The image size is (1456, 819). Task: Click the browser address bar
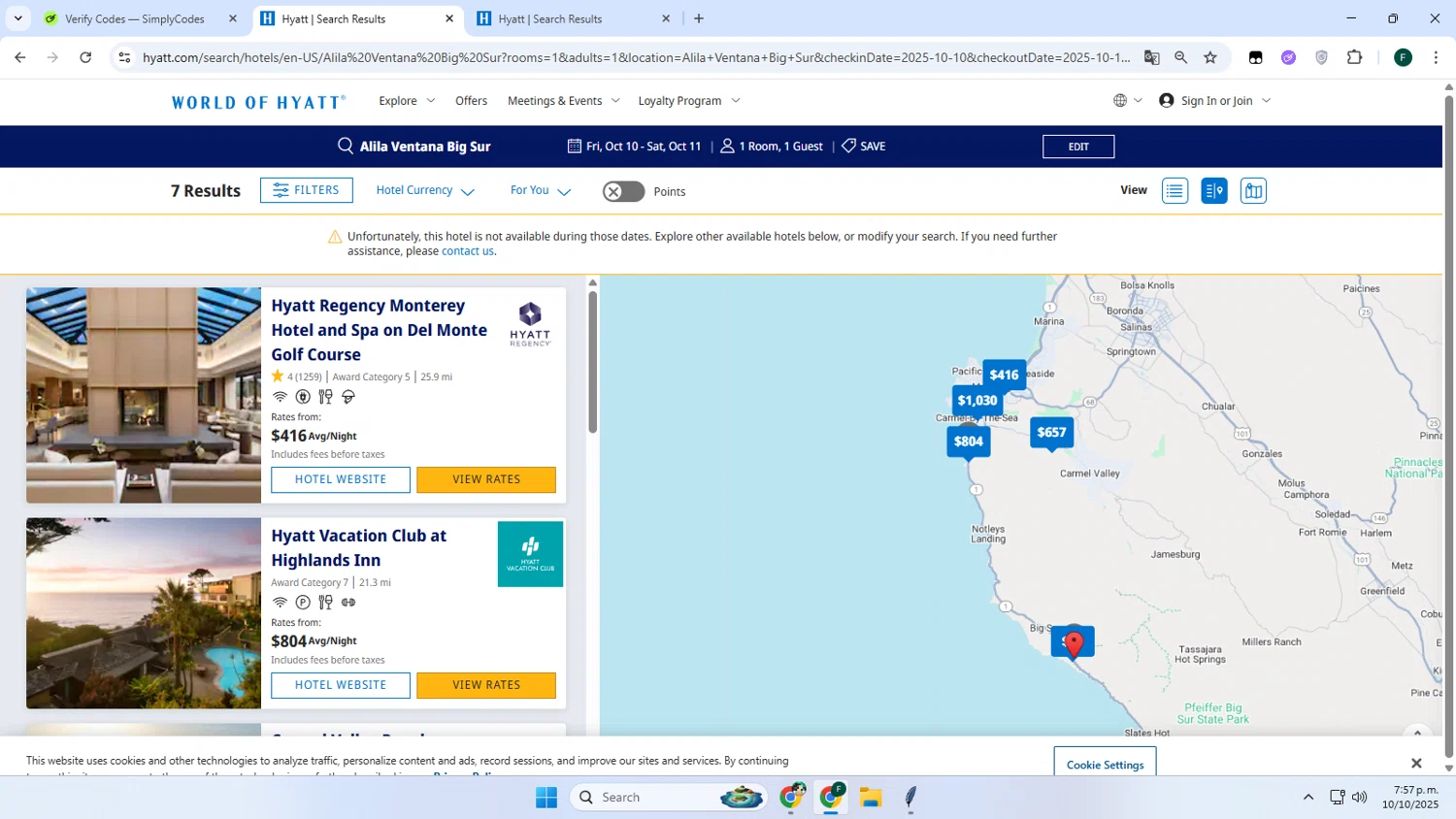tap(636, 57)
